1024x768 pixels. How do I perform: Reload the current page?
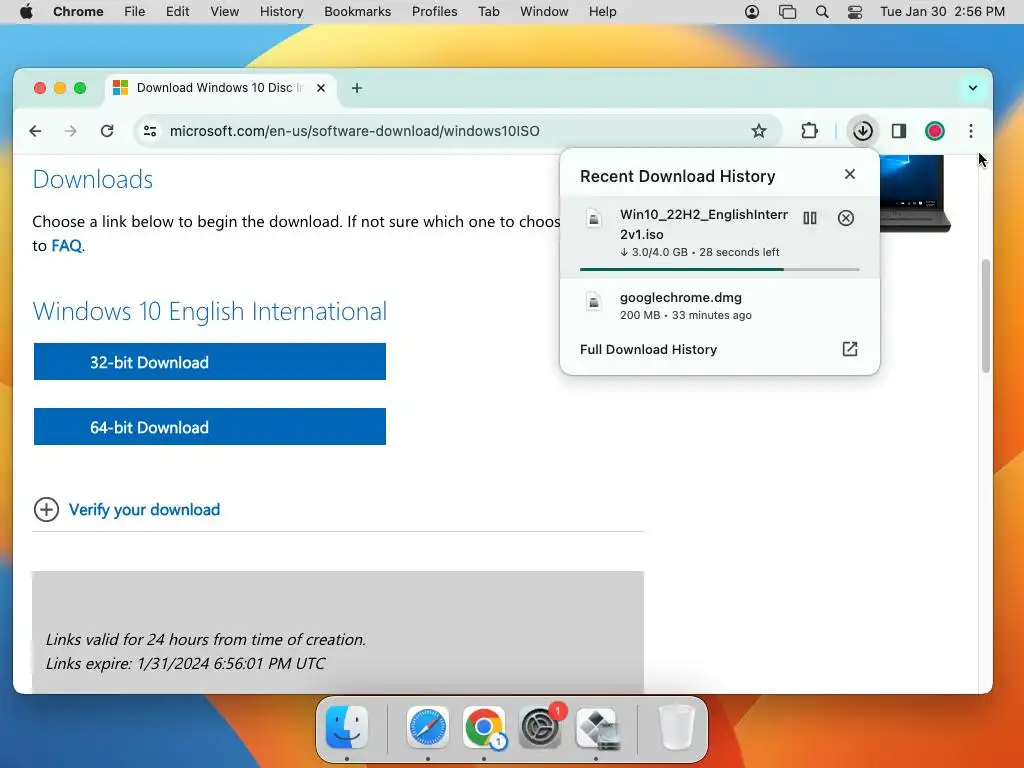coord(107,131)
